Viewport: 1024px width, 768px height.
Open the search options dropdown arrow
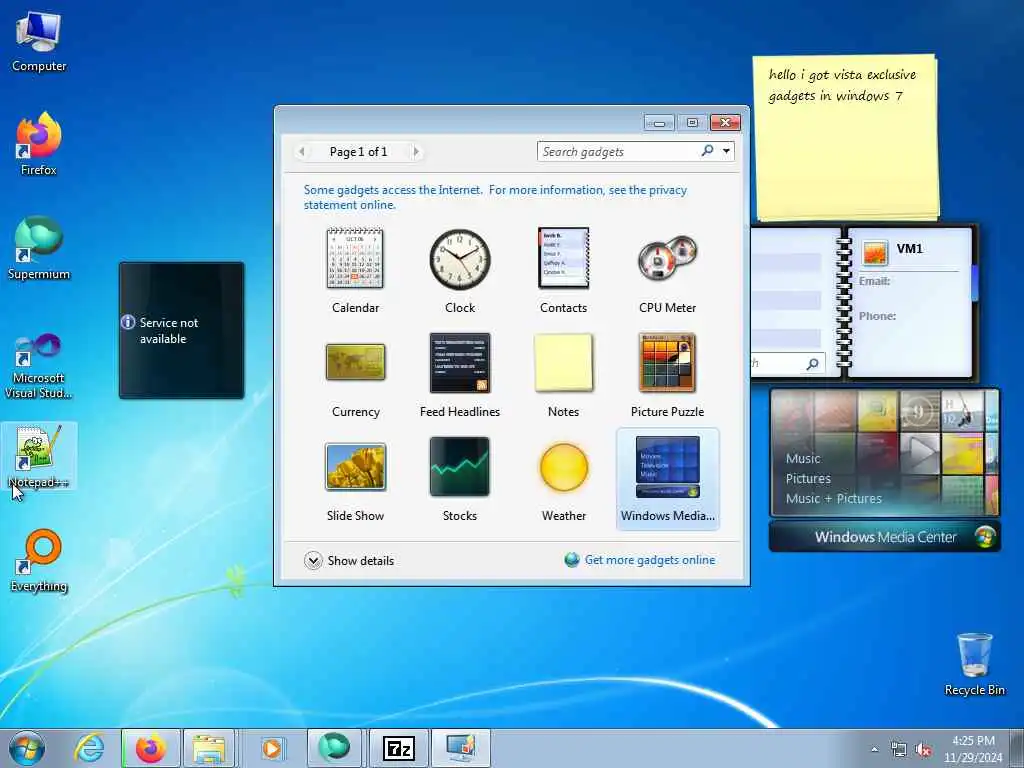[x=726, y=152]
